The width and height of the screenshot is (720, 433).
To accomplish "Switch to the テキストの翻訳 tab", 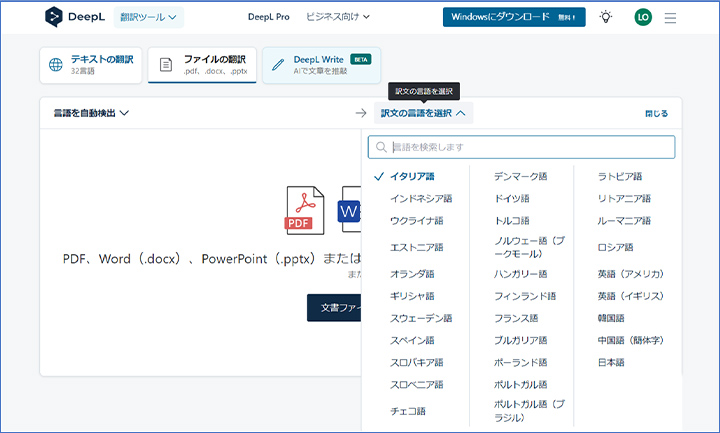I will click(x=91, y=65).
